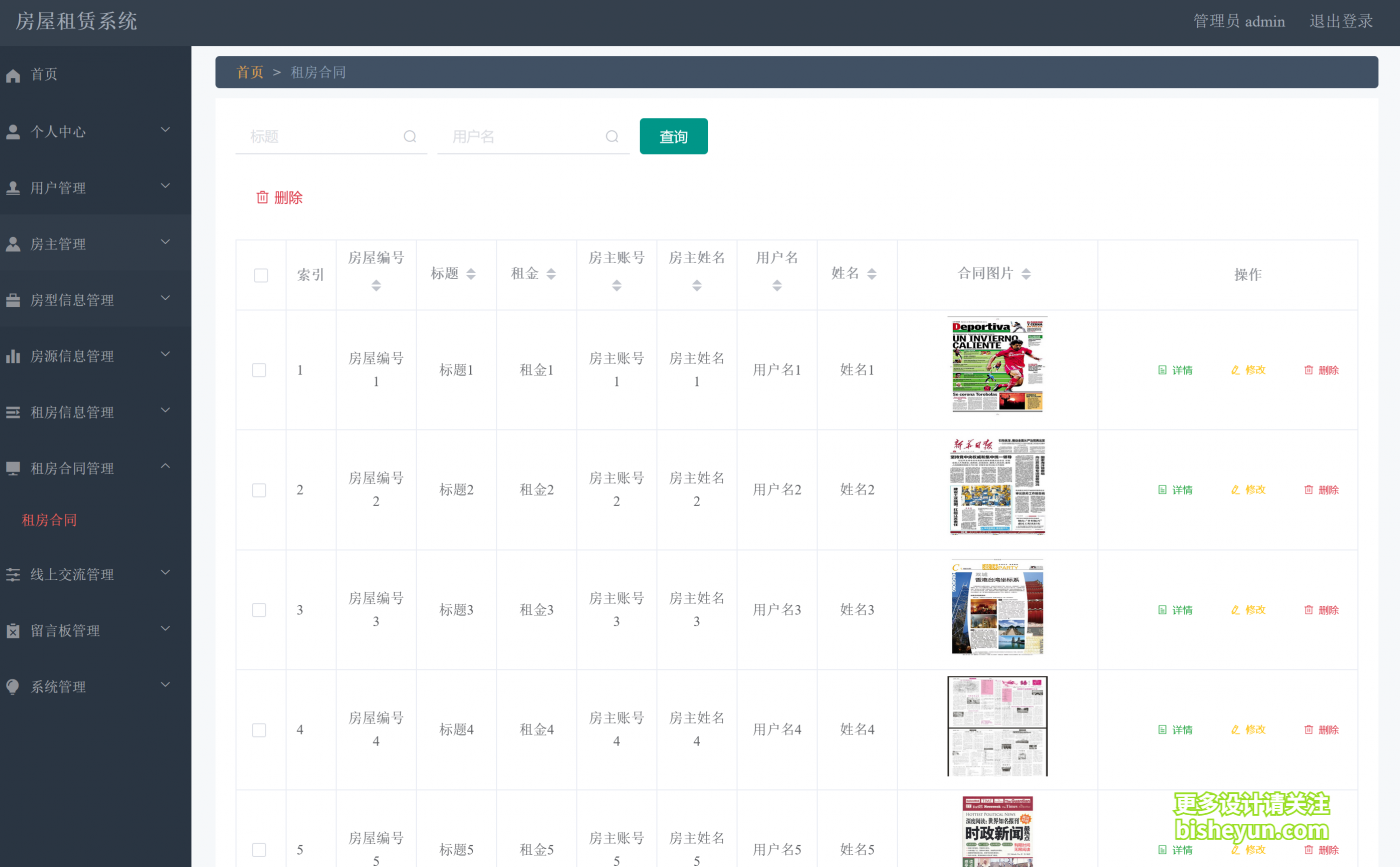Click the sort arrows on 姓名 column

click(872, 274)
